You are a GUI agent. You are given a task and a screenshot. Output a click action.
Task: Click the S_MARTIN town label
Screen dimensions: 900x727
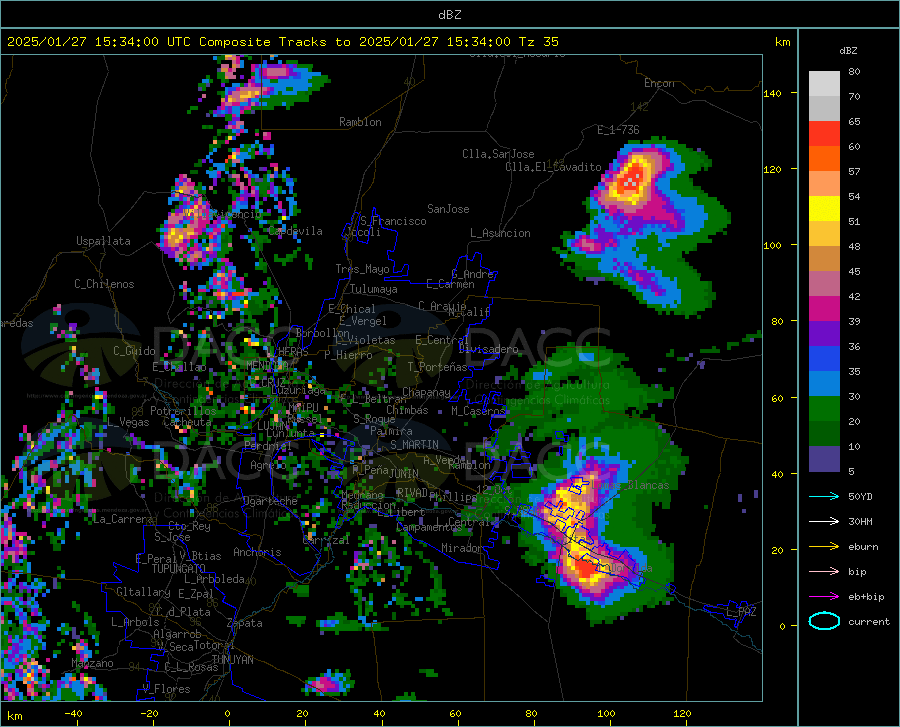(414, 445)
